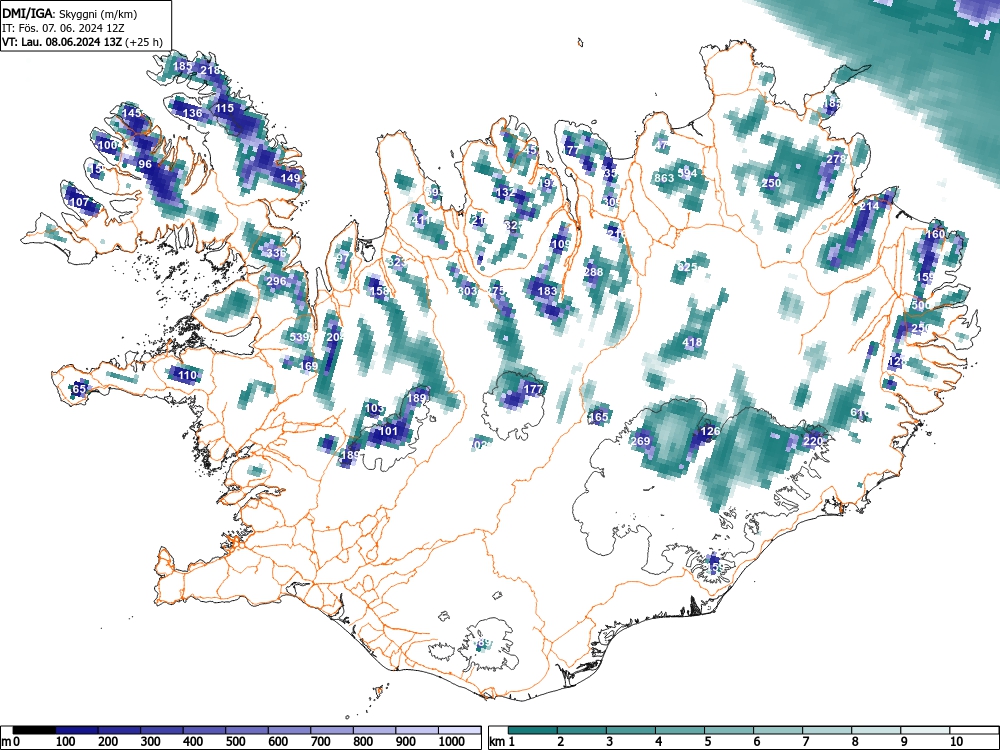
Task: Click the visibility value '278' on the map
Action: [836, 159]
